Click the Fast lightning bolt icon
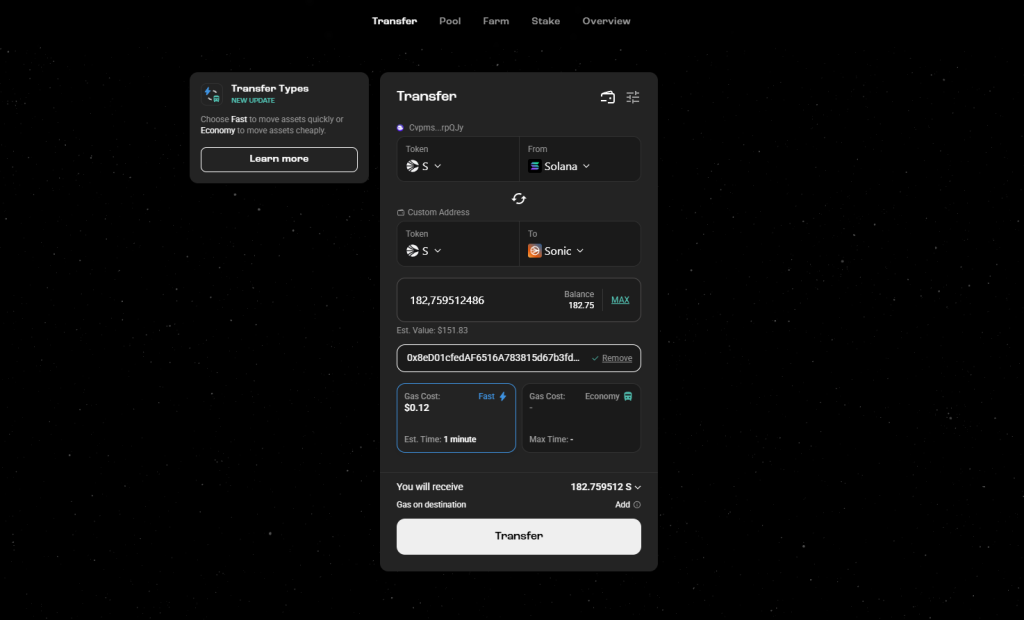 click(503, 397)
